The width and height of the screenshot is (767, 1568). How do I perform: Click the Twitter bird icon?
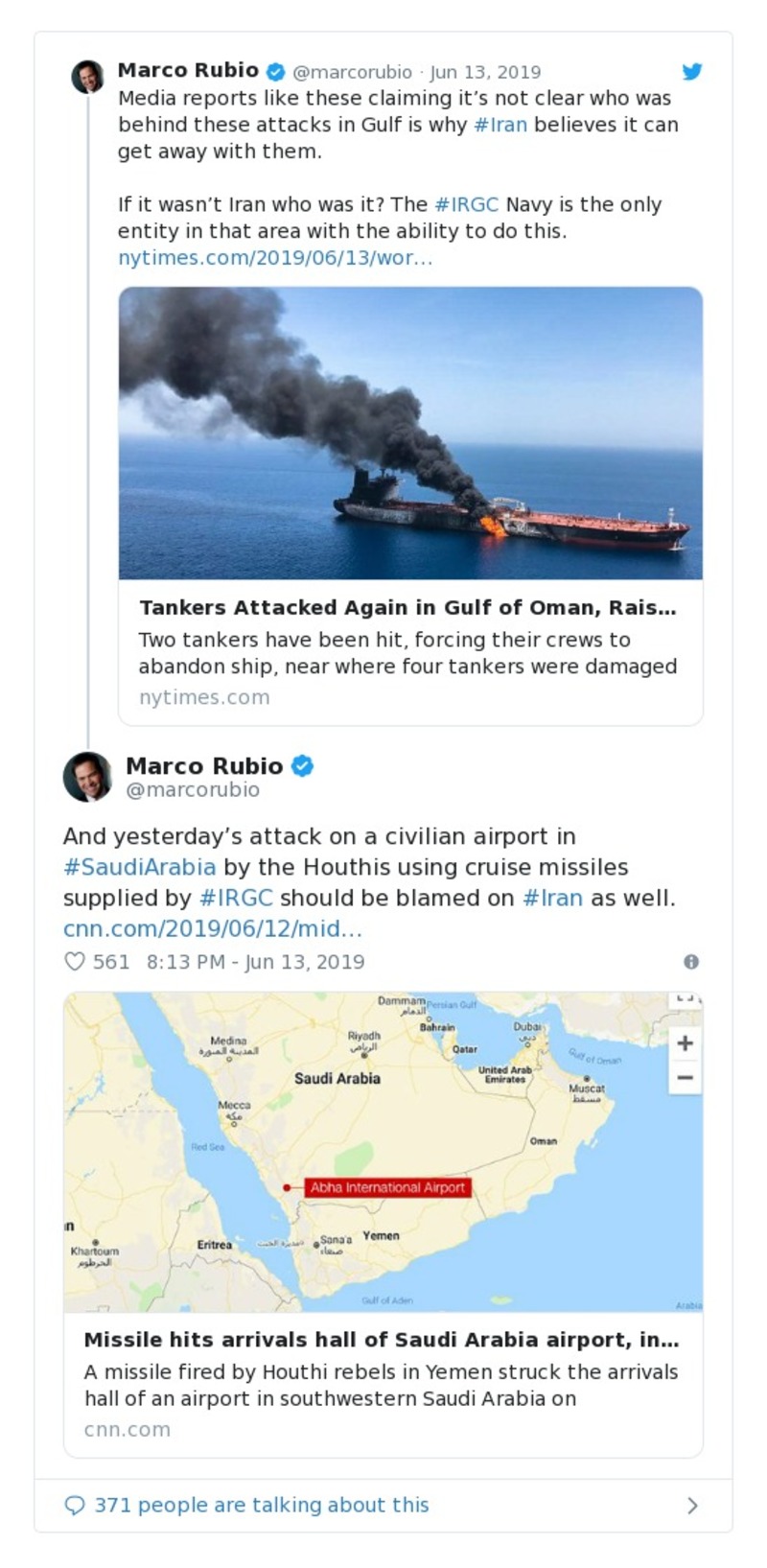pos(692,71)
